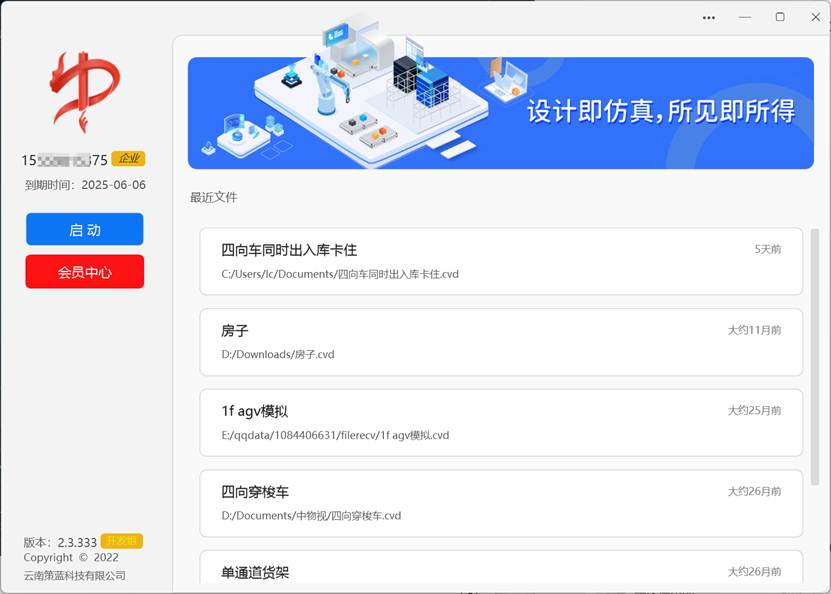Open recent file 1f agv模拟

(501, 423)
